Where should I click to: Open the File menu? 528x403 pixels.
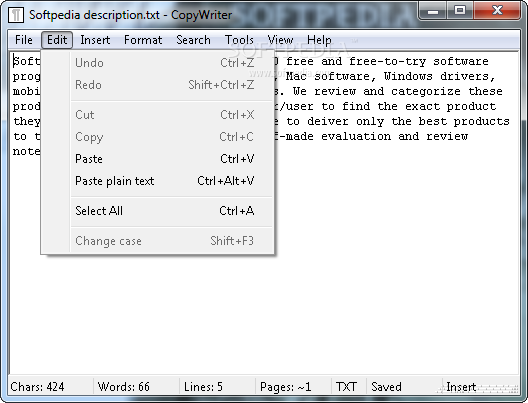24,40
